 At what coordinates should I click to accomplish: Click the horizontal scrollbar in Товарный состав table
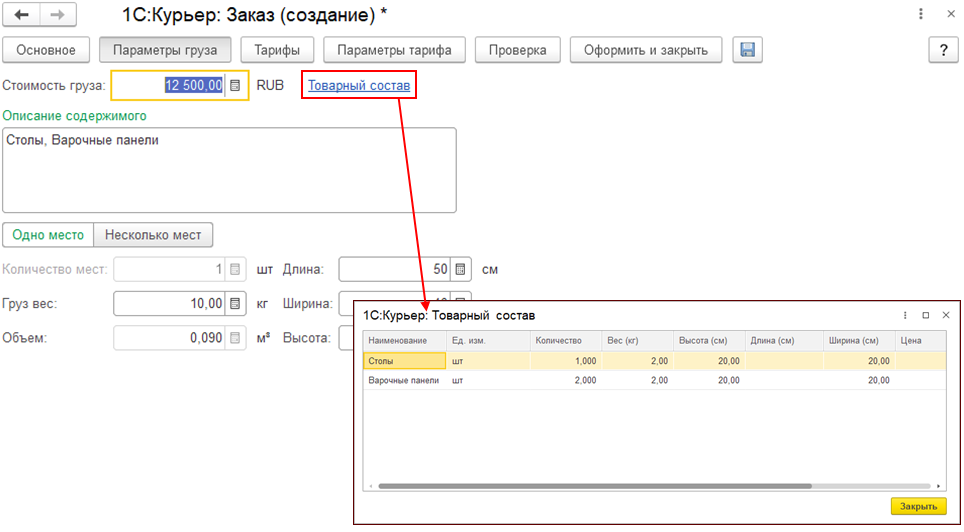(595, 486)
